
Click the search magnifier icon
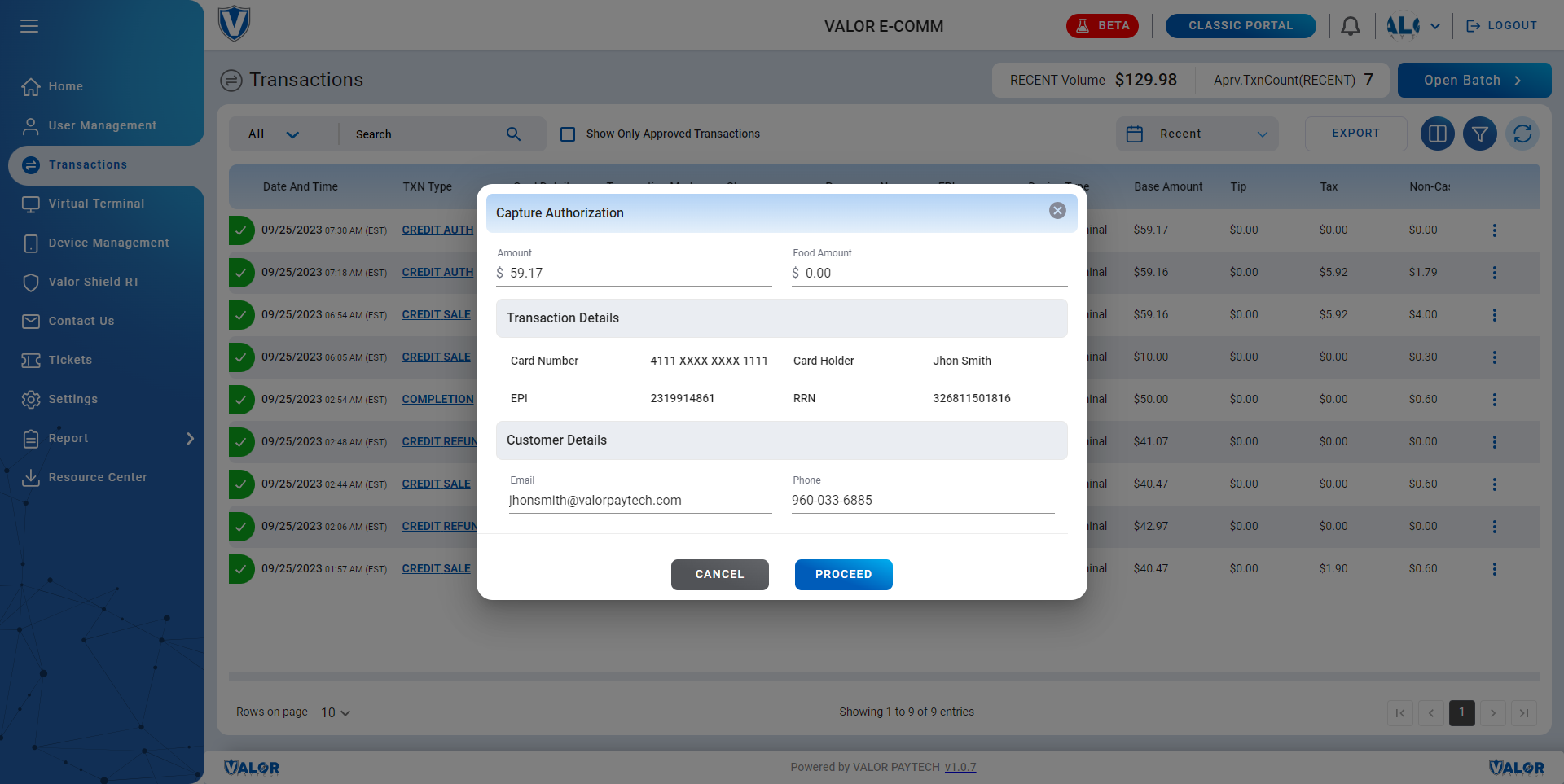click(513, 134)
